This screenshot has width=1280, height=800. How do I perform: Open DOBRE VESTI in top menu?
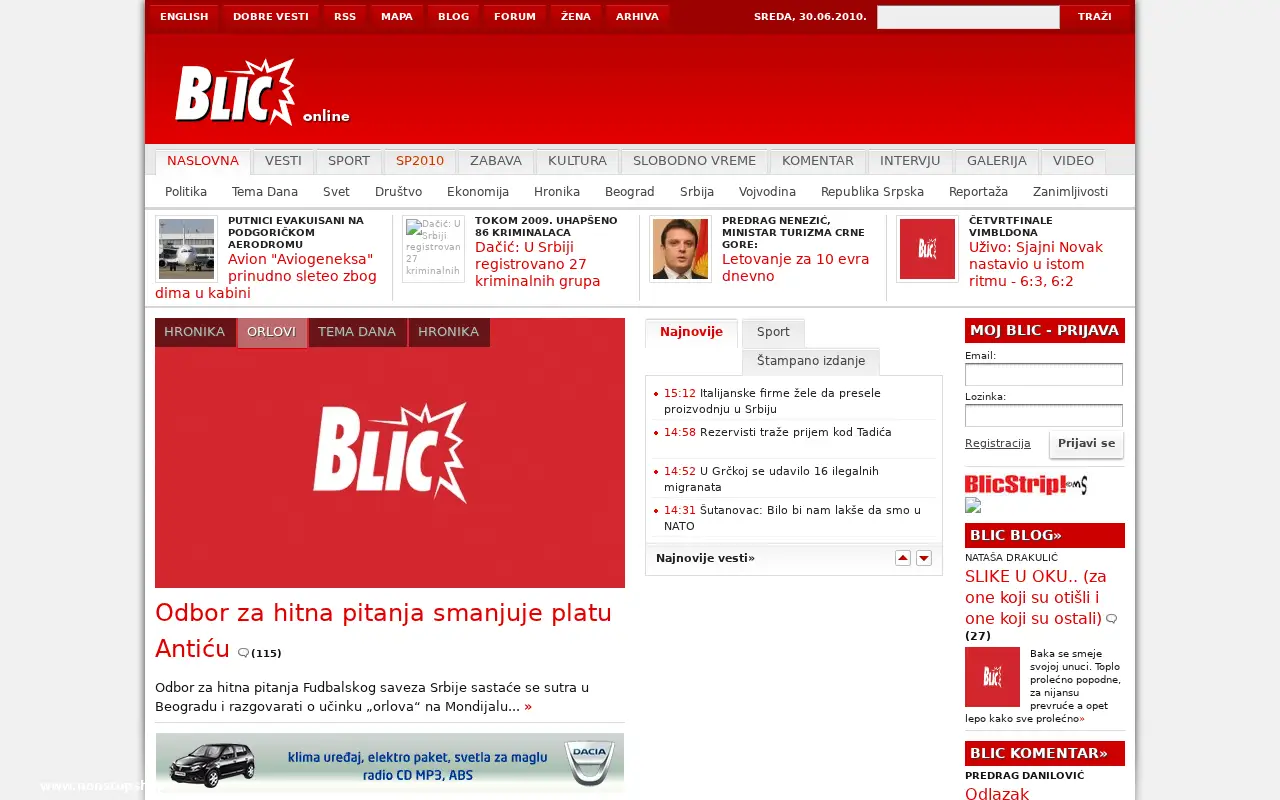271,17
